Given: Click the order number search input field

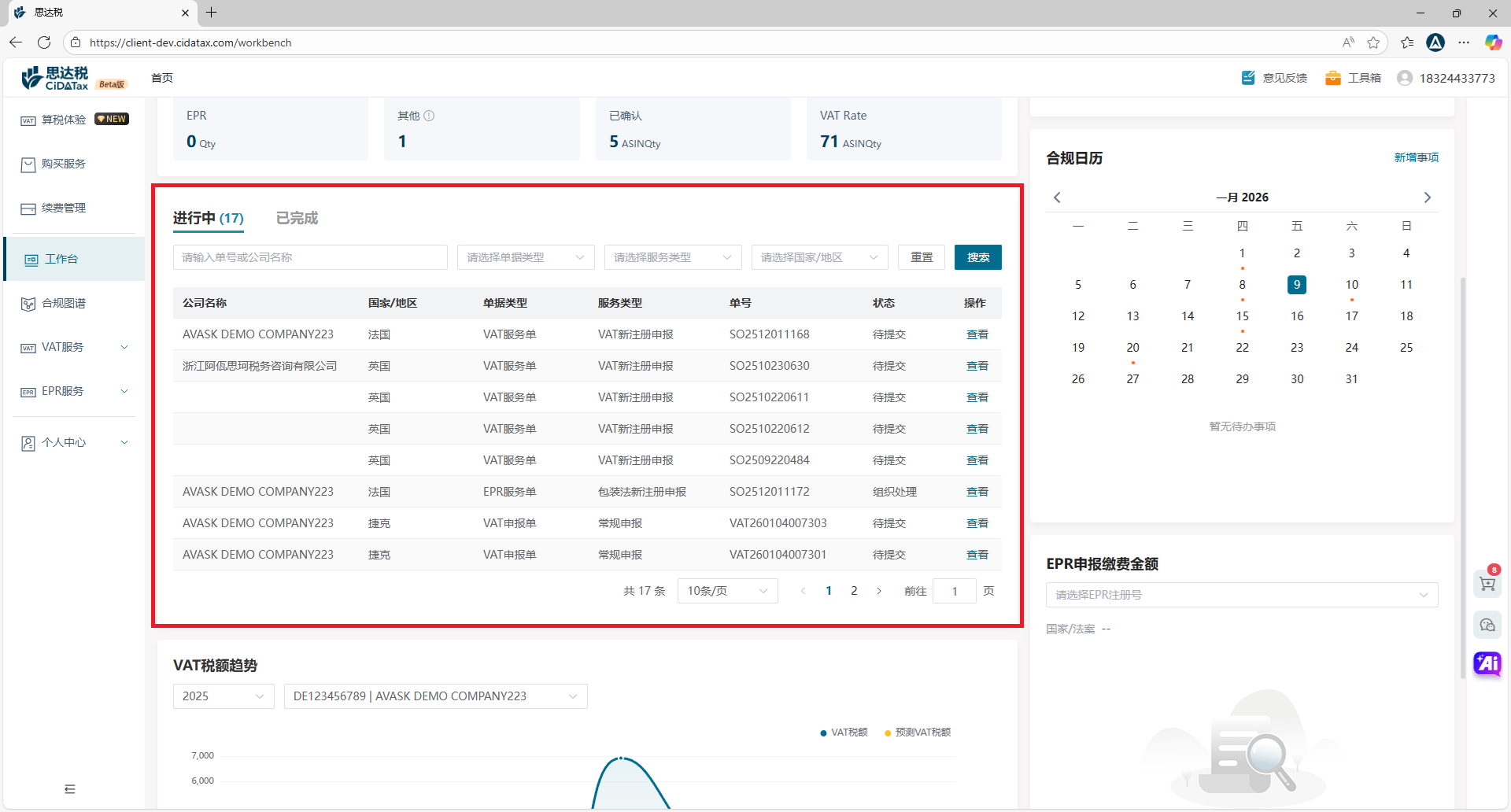Looking at the screenshot, I should 310,257.
